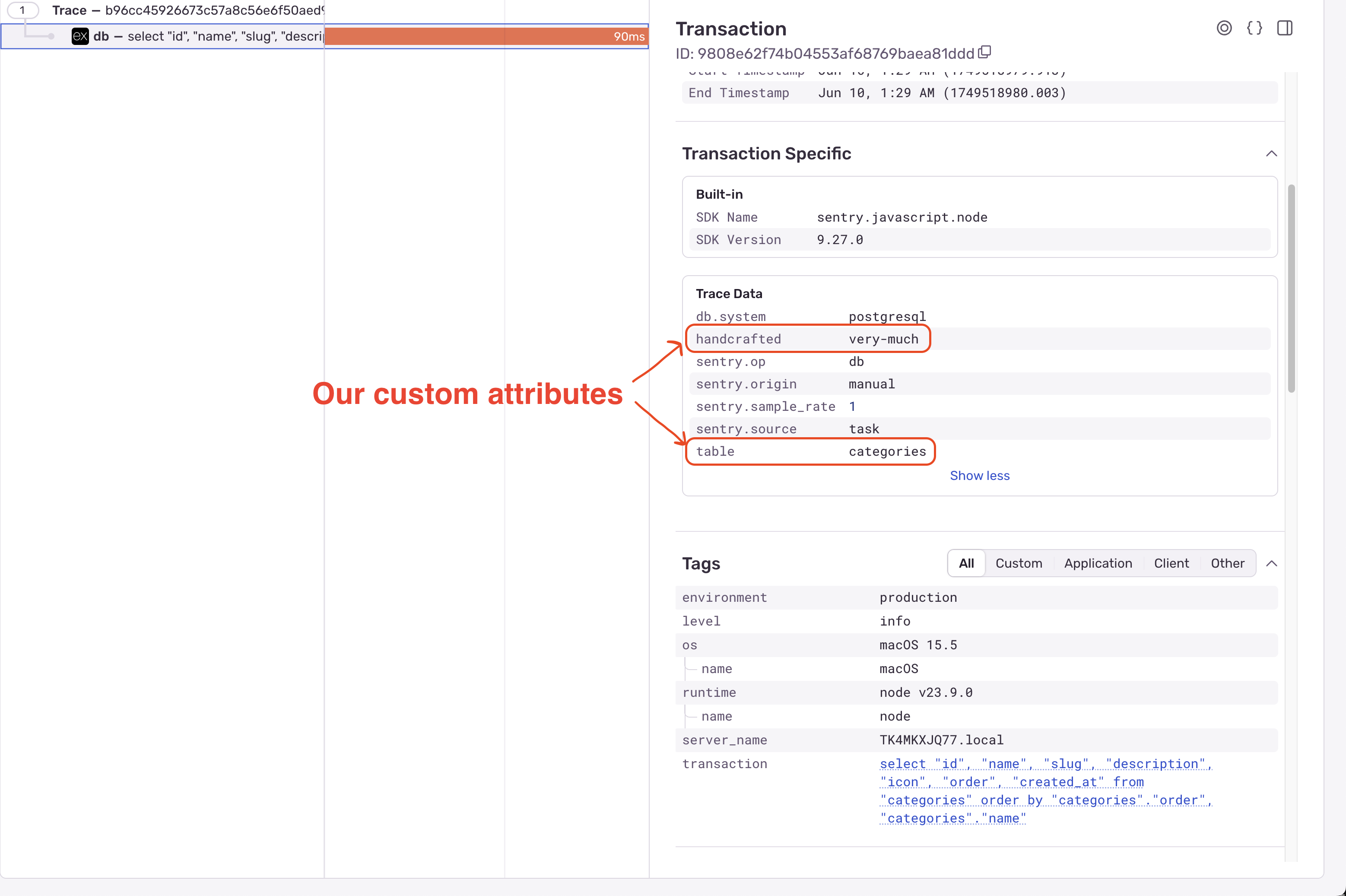
Task: Click the Transaction ID text
Action: (824, 53)
